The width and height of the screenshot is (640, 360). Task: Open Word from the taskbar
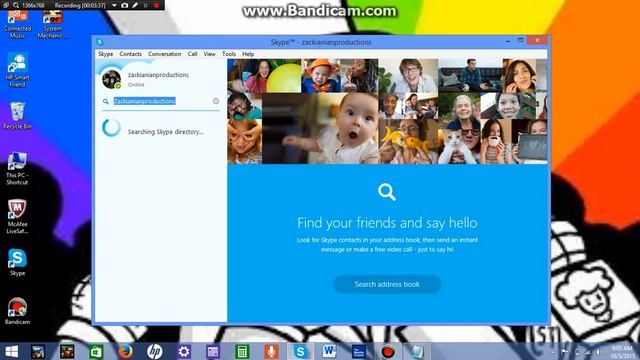(x=329, y=351)
